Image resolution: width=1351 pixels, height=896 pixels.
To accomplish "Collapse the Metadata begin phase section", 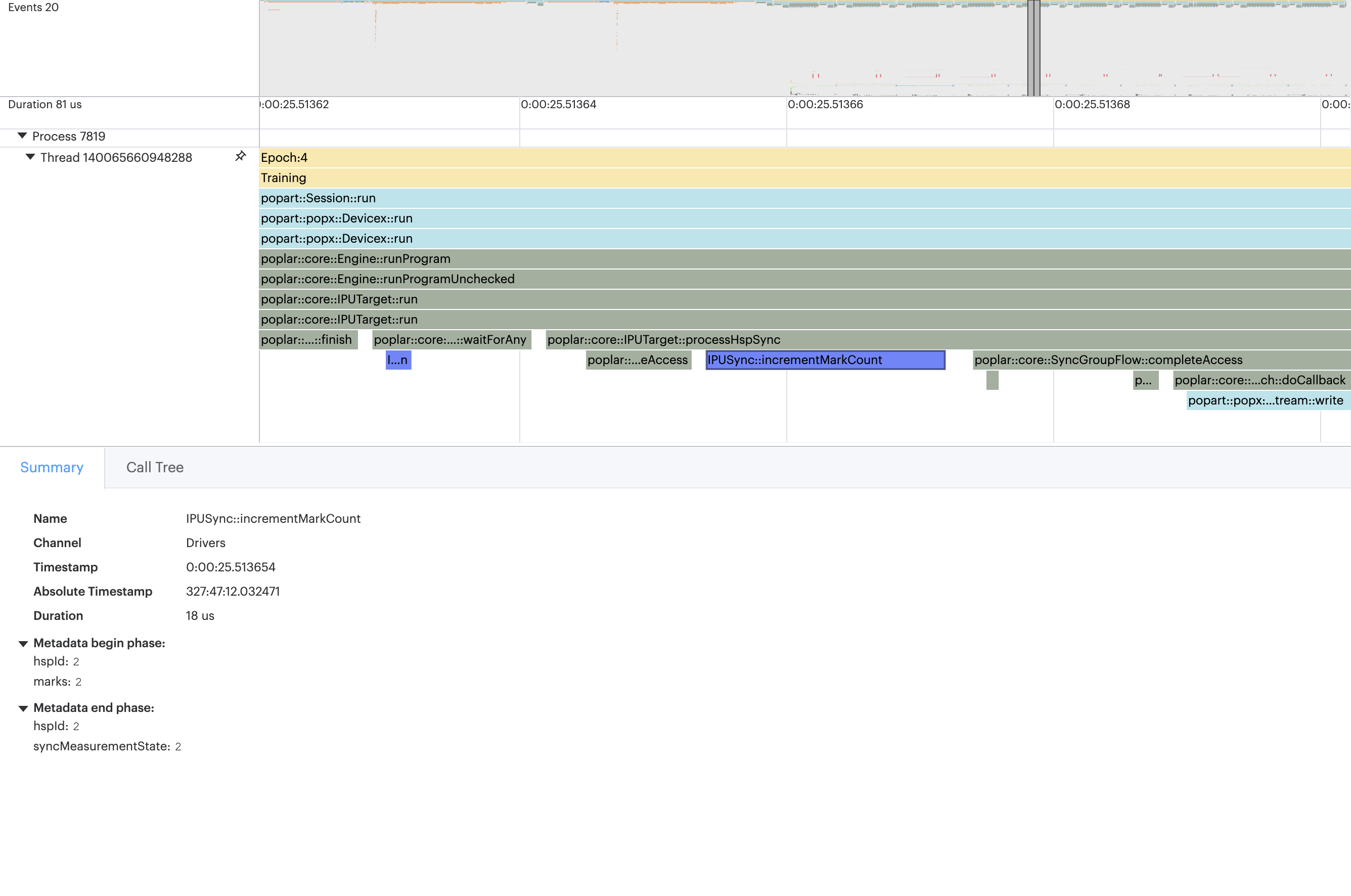I will pos(23,643).
